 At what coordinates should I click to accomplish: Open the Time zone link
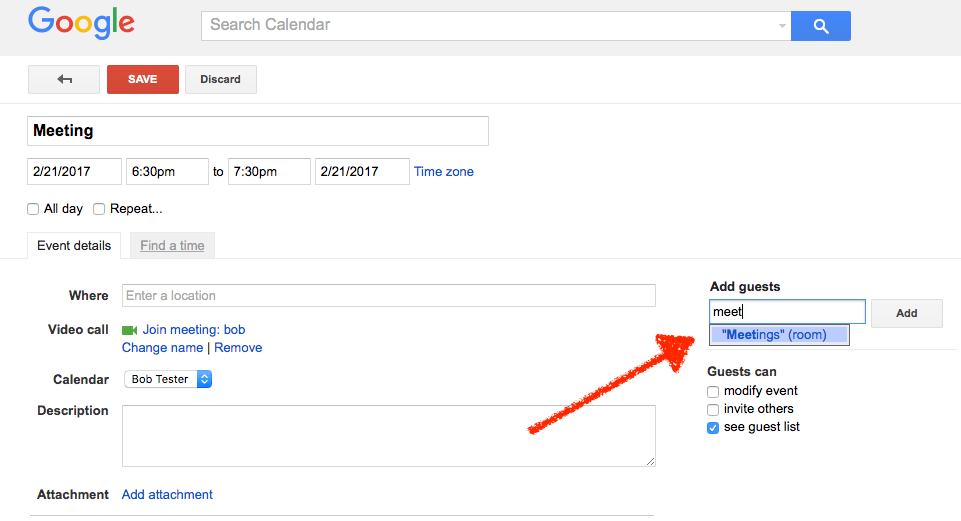coord(444,172)
